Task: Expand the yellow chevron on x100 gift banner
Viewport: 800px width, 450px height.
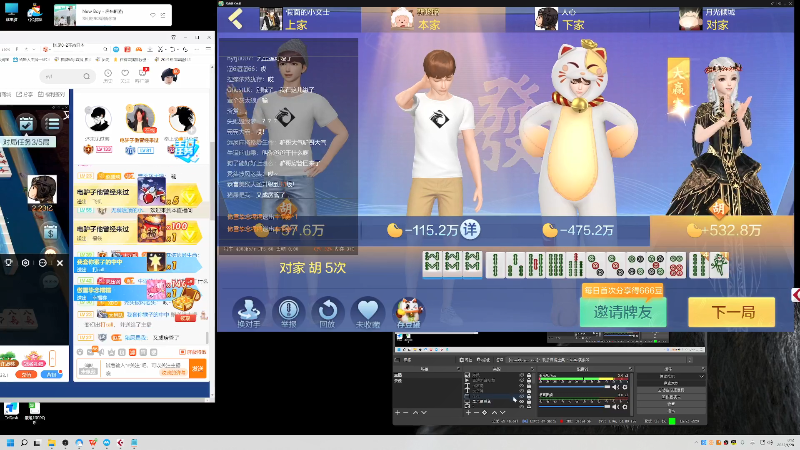Action: tap(189, 235)
